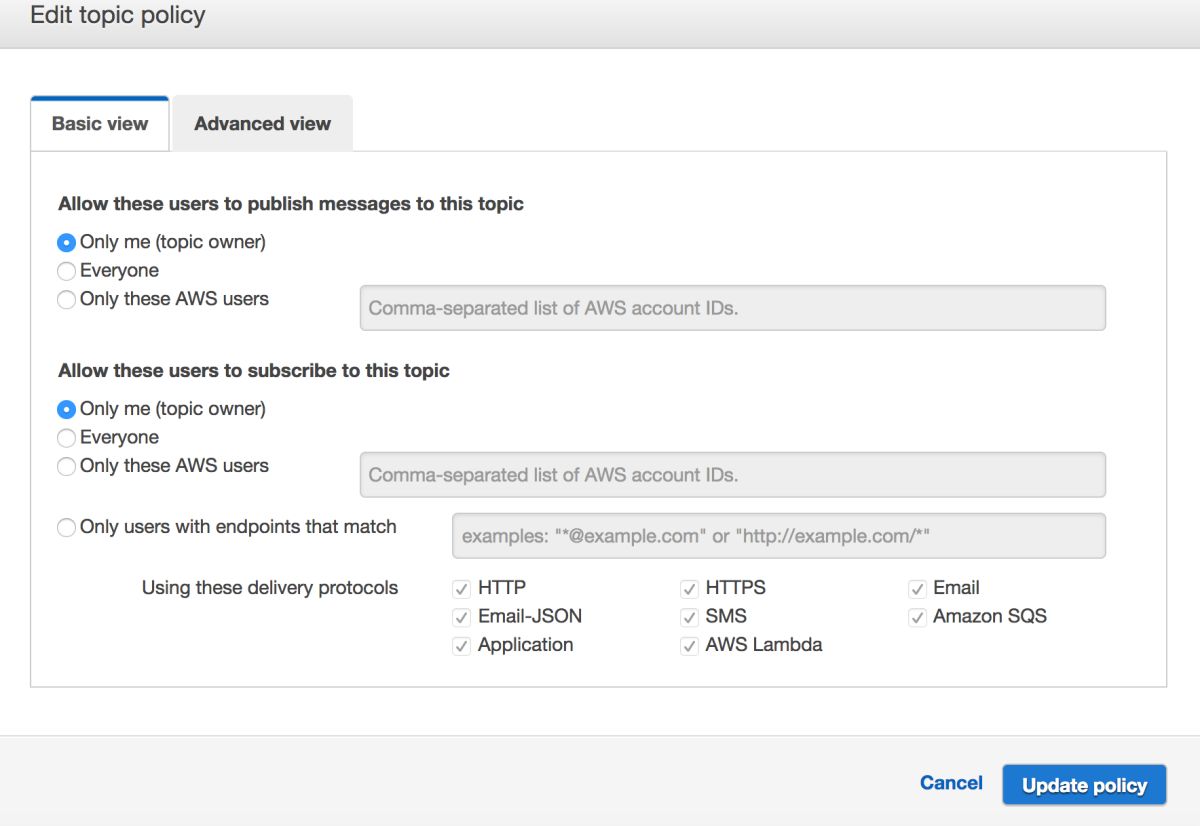Image resolution: width=1200 pixels, height=826 pixels.
Task: Toggle the HTTP delivery protocol checkbox
Action: [462, 588]
